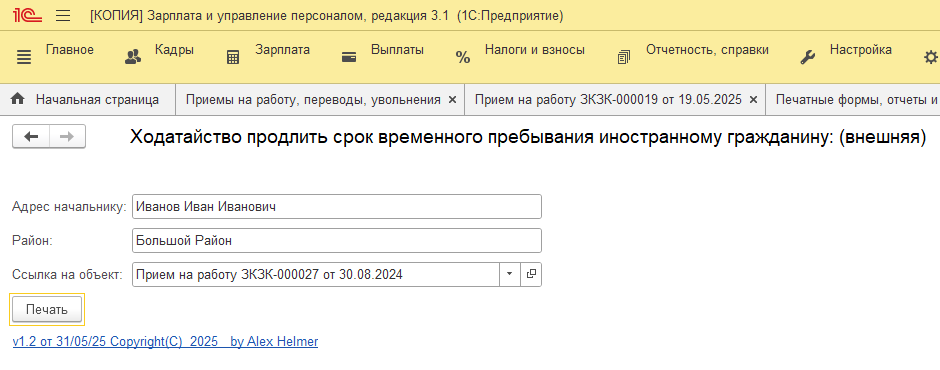Open the Кадры section people icon
The height and width of the screenshot is (370, 940).
[132, 58]
